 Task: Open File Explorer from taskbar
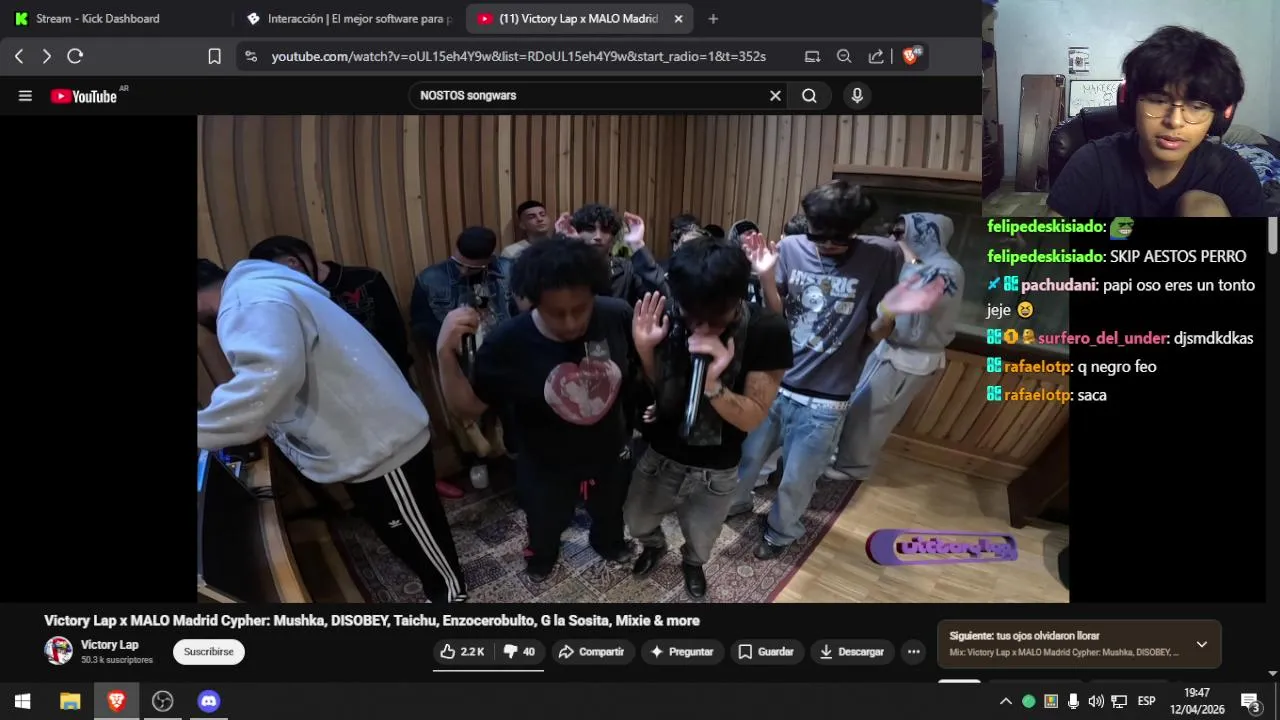point(70,701)
